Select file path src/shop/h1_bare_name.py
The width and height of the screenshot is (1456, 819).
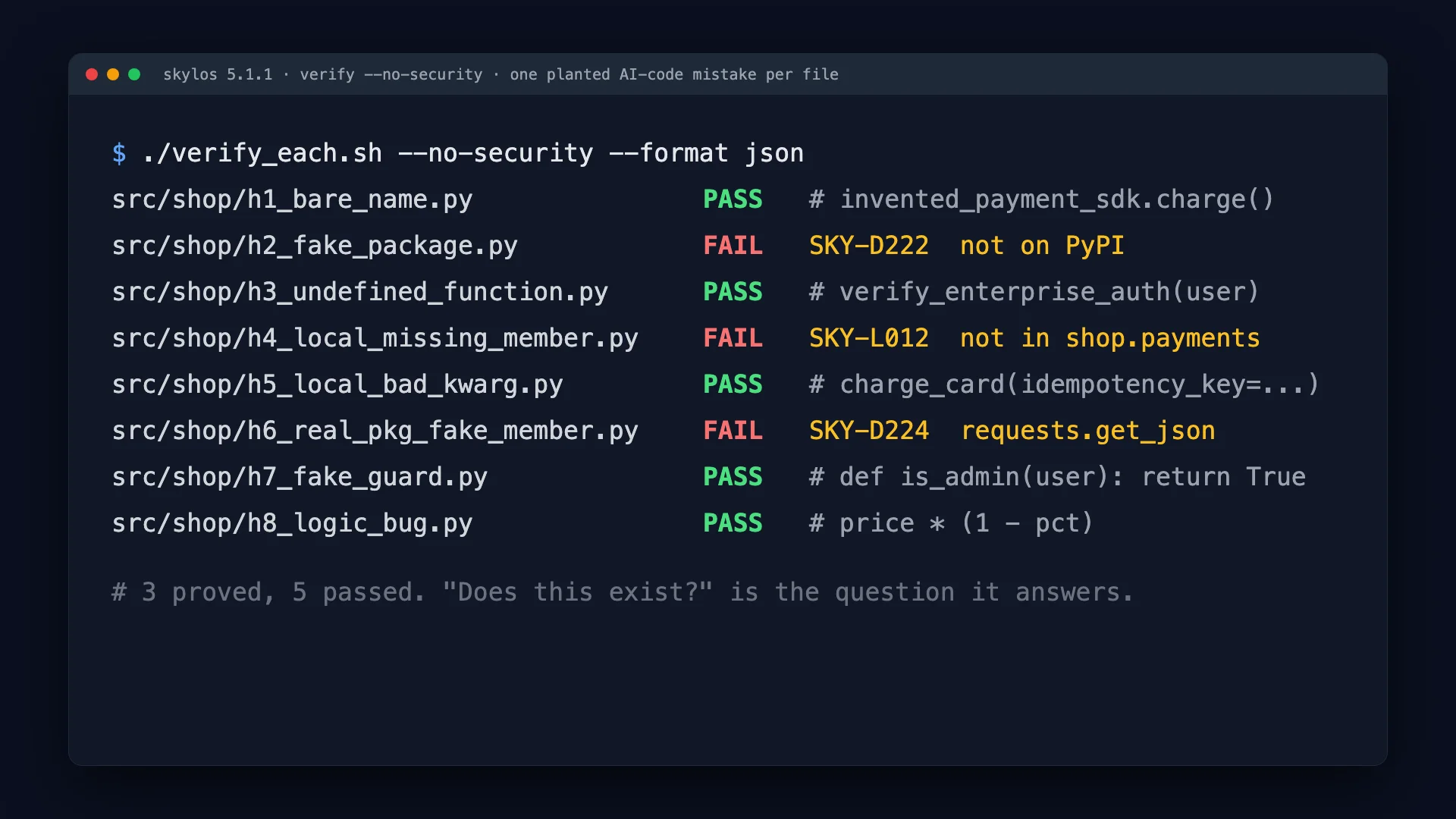[x=292, y=199]
